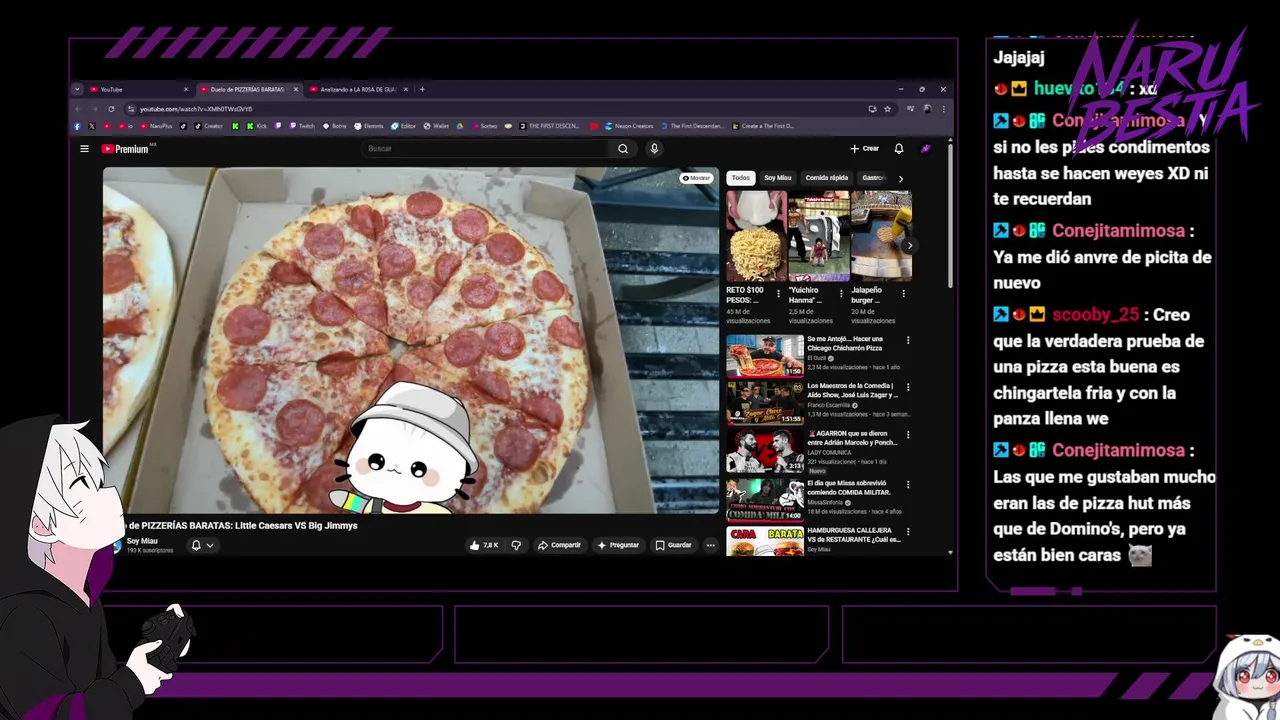Show next shorts with the carousel arrow
Image resolution: width=1280 pixels, height=720 pixels.
[x=909, y=245]
